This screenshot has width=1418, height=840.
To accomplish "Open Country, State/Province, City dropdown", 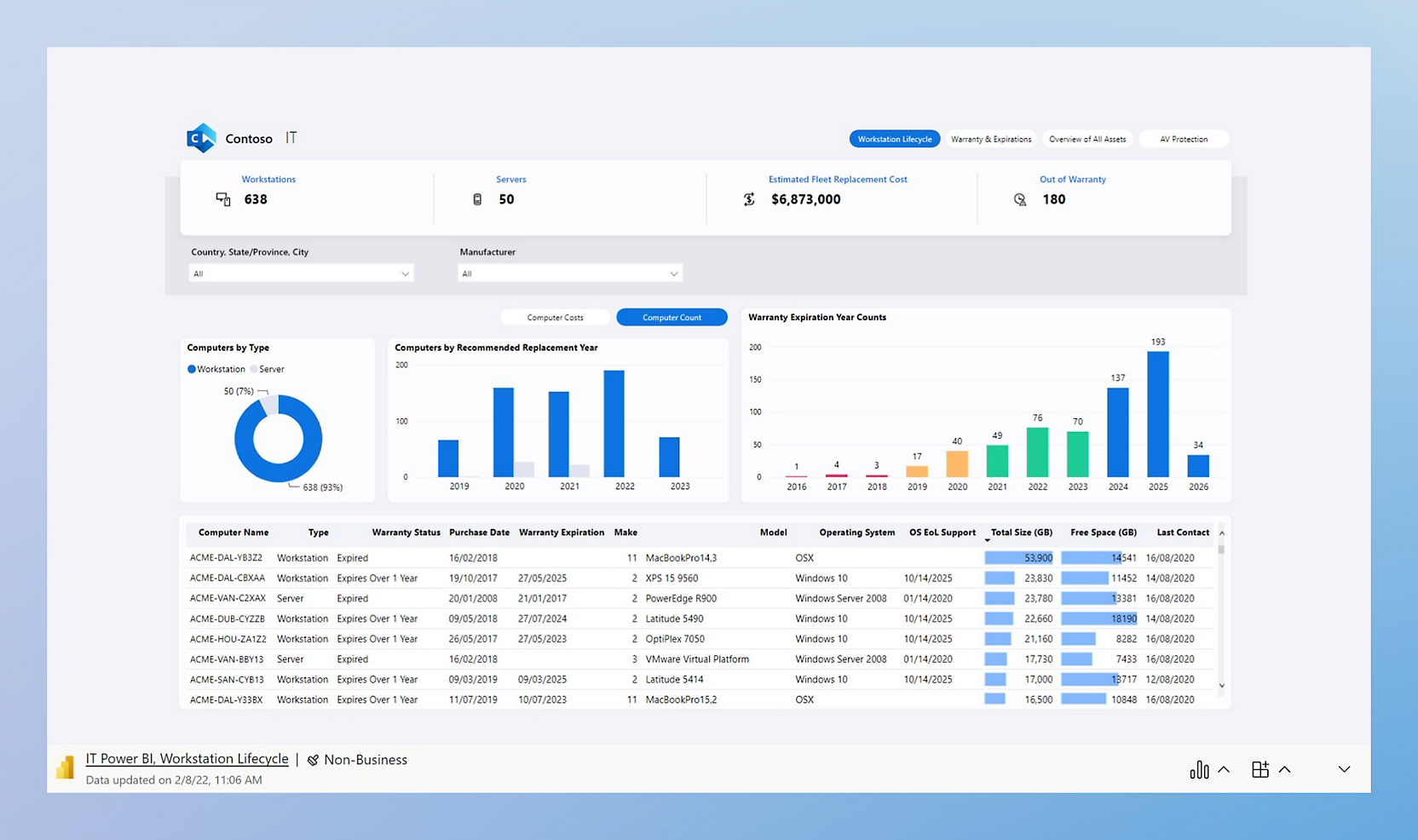I will (301, 273).
